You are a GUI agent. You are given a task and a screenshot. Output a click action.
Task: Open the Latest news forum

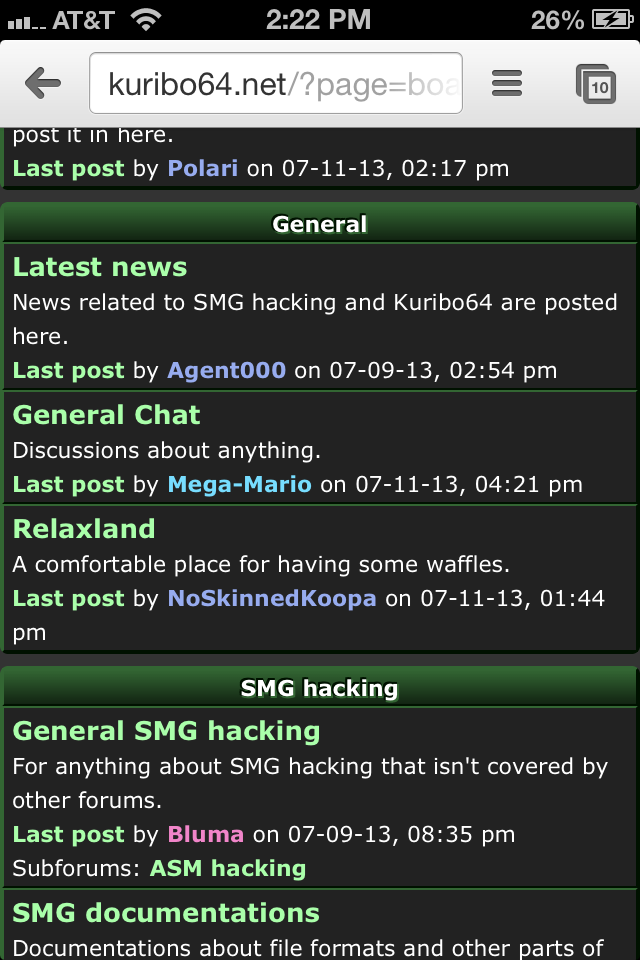click(x=100, y=267)
